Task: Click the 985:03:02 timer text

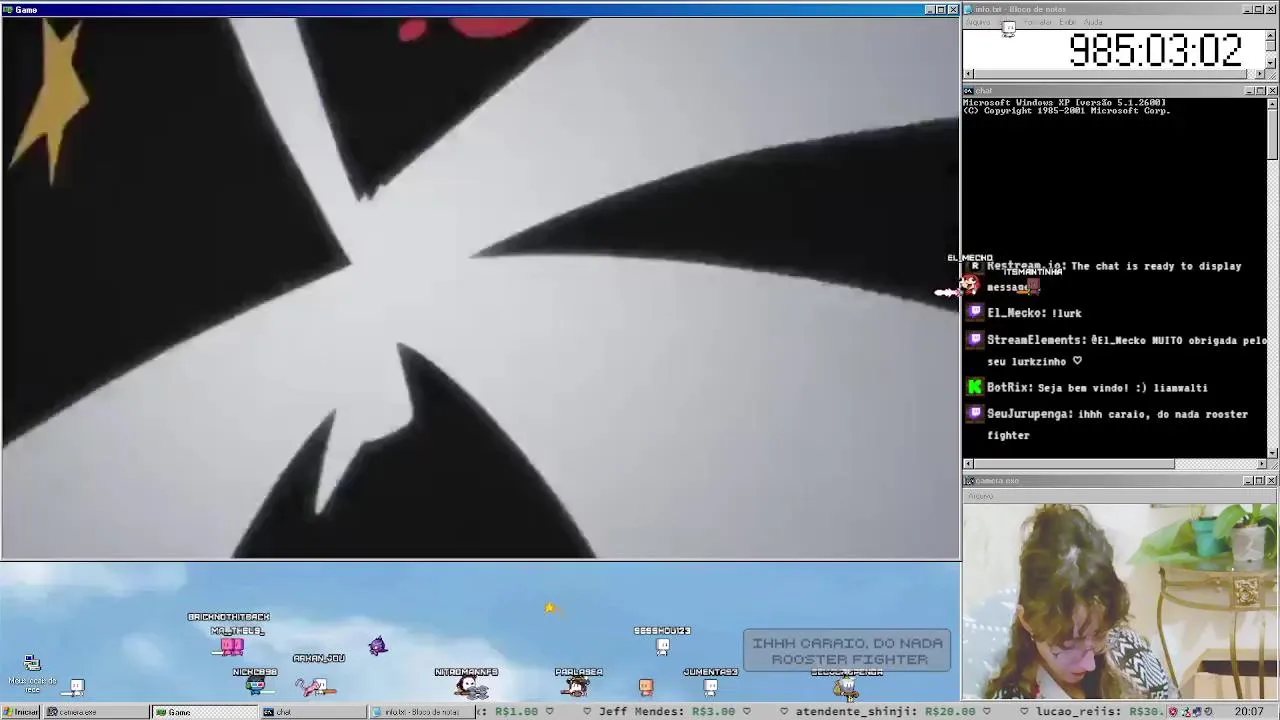Action: point(1155,50)
